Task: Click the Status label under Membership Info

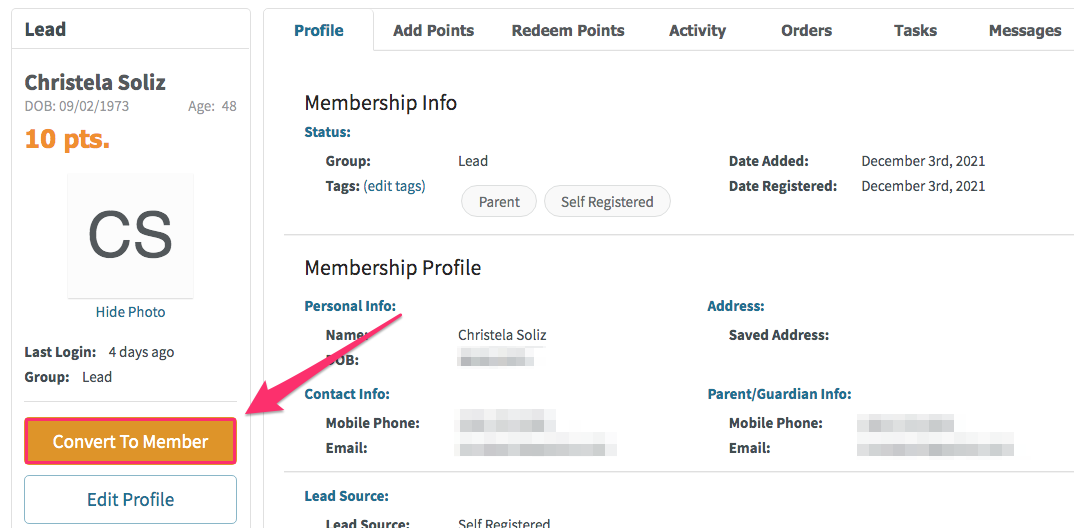Action: coord(327,132)
